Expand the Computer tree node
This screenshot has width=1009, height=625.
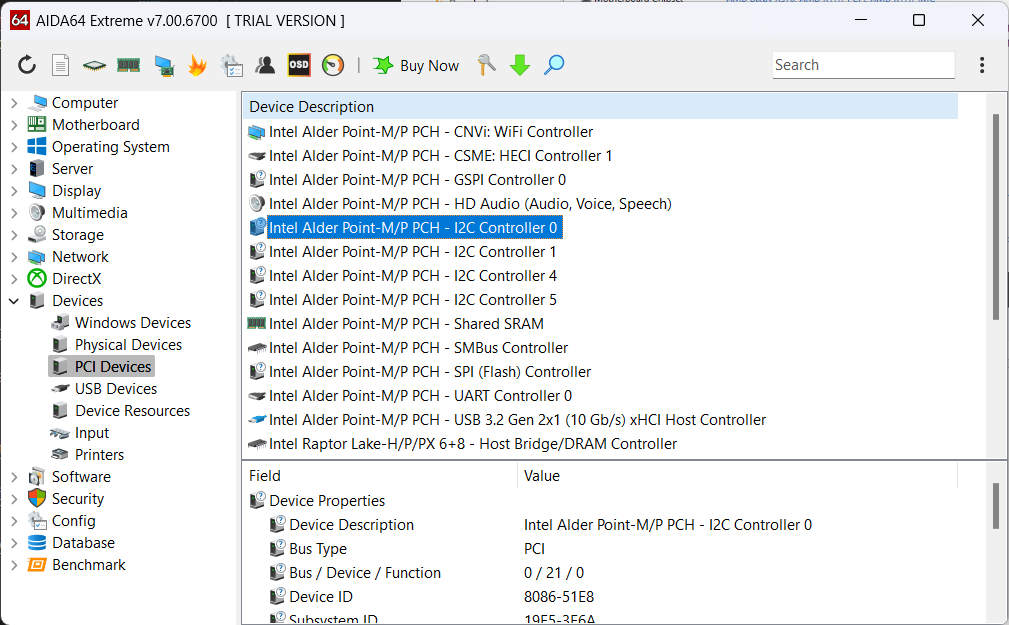point(14,103)
